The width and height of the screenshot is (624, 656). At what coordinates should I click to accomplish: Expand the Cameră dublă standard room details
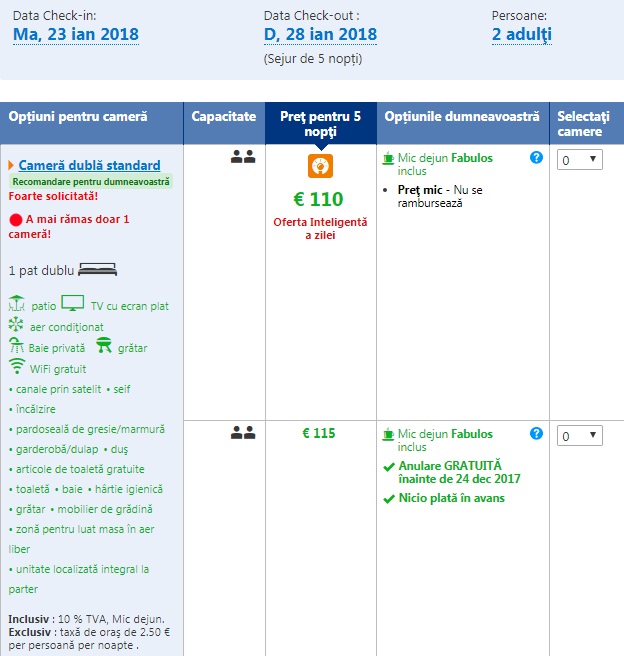tap(89, 165)
